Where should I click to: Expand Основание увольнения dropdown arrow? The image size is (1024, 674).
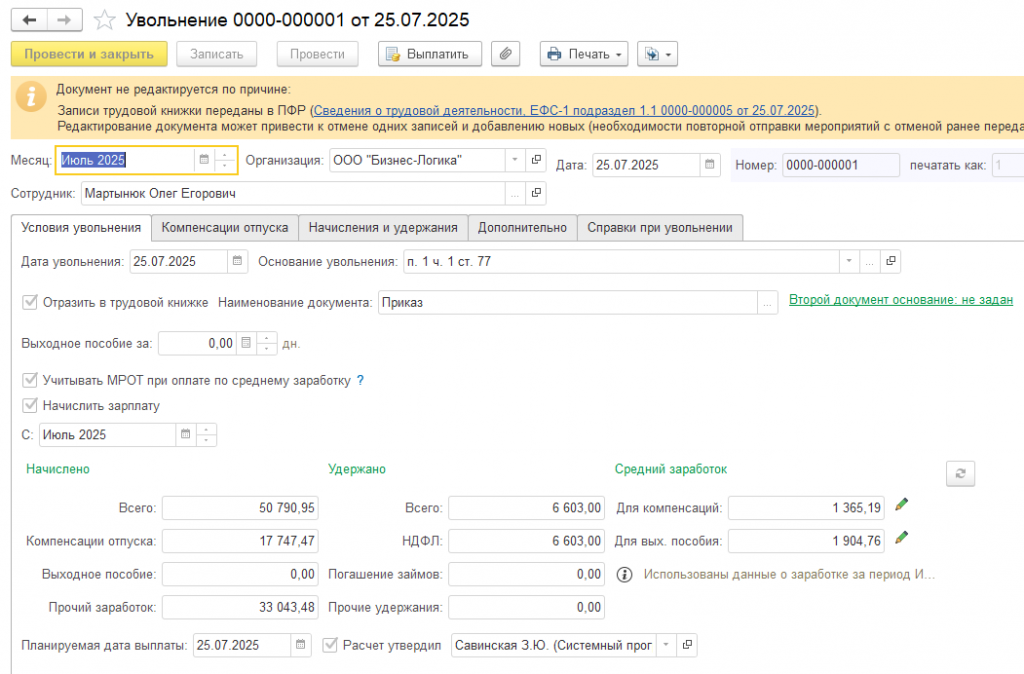click(848, 261)
